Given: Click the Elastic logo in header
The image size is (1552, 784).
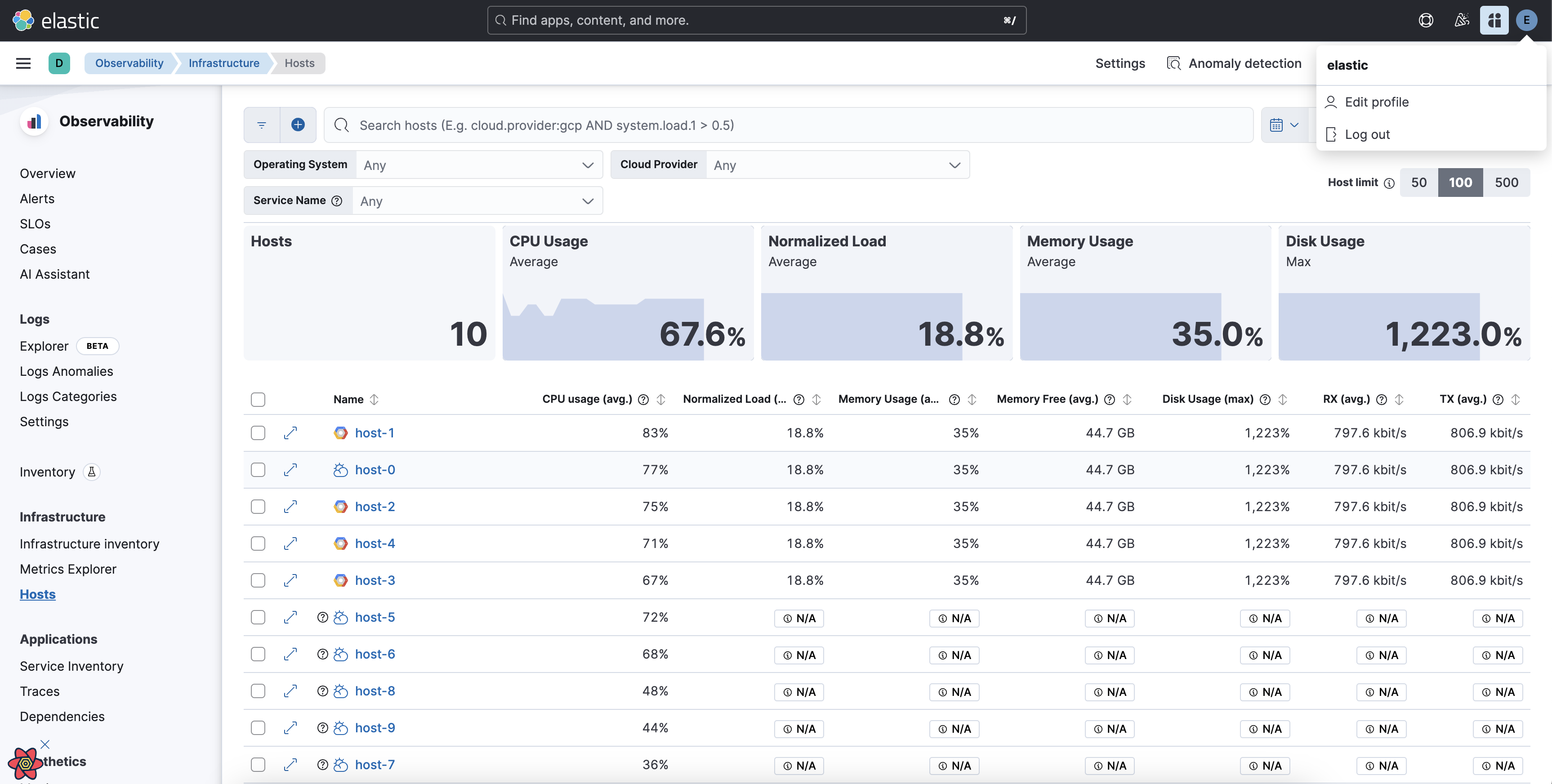Looking at the screenshot, I should click(x=55, y=21).
